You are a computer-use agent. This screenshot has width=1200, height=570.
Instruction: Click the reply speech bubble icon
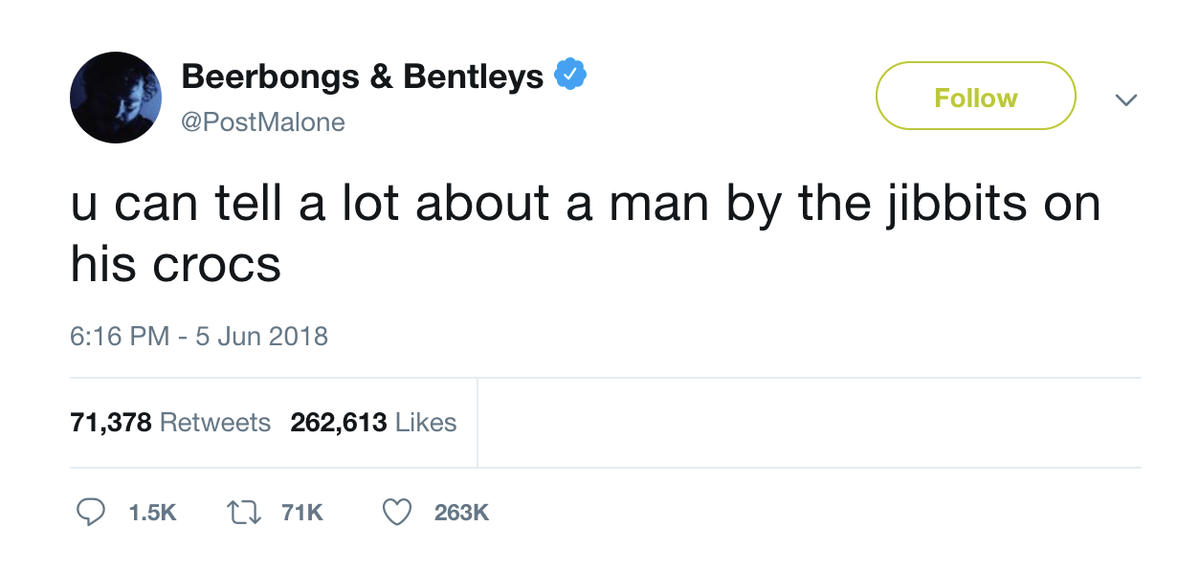tap(91, 513)
